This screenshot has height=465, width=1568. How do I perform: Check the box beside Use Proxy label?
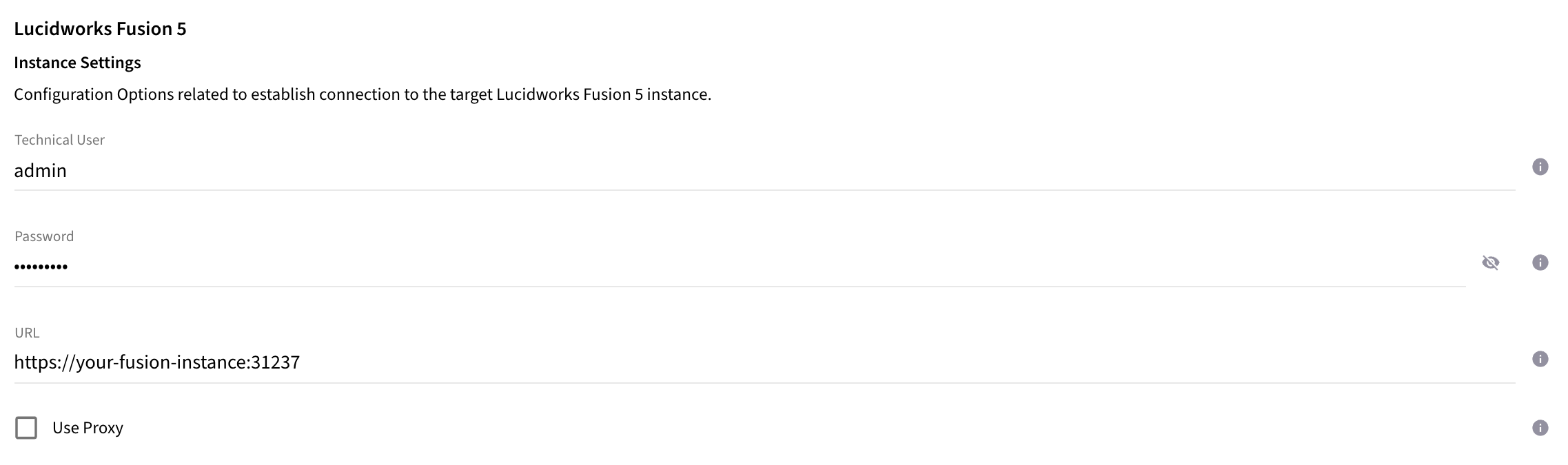26,427
